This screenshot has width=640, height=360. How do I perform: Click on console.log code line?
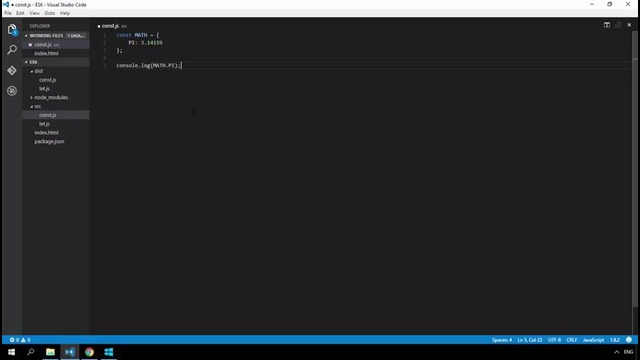tap(149, 65)
